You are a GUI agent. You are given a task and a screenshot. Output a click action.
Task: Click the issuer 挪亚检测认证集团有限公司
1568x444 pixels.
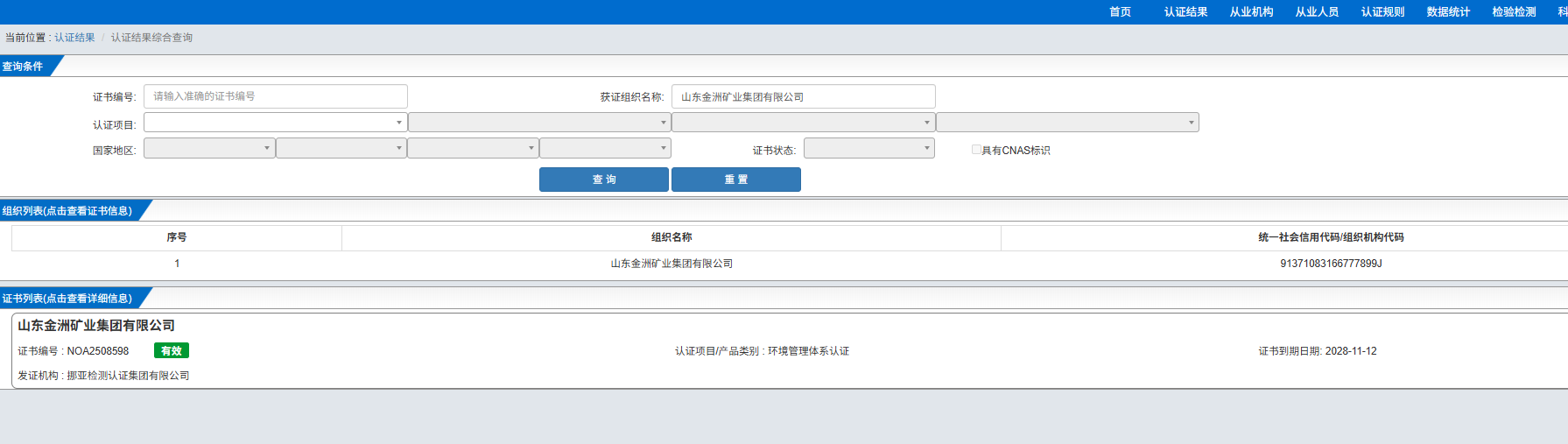pos(128,376)
